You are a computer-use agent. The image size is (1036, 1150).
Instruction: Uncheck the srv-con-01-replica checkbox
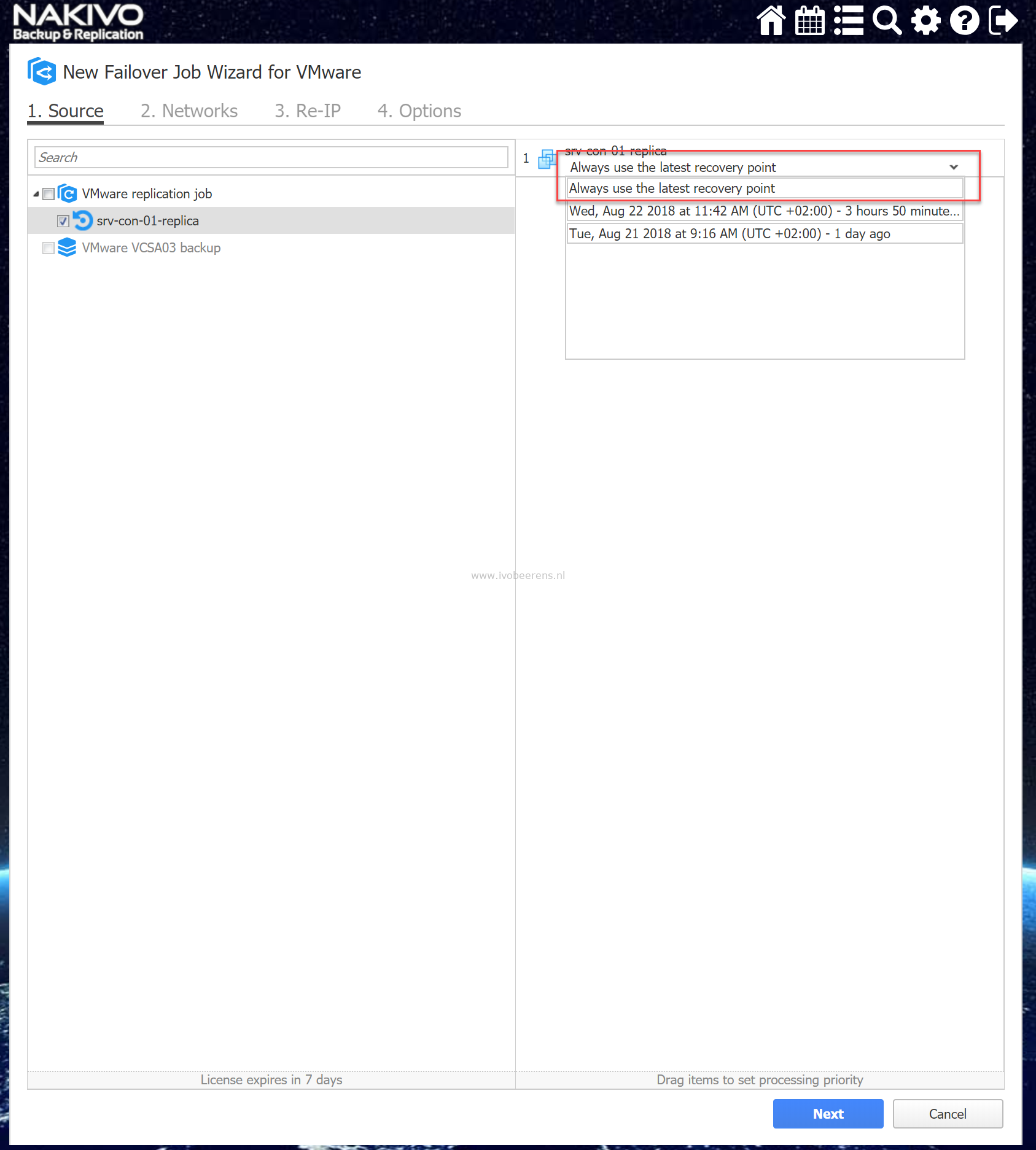pos(63,221)
